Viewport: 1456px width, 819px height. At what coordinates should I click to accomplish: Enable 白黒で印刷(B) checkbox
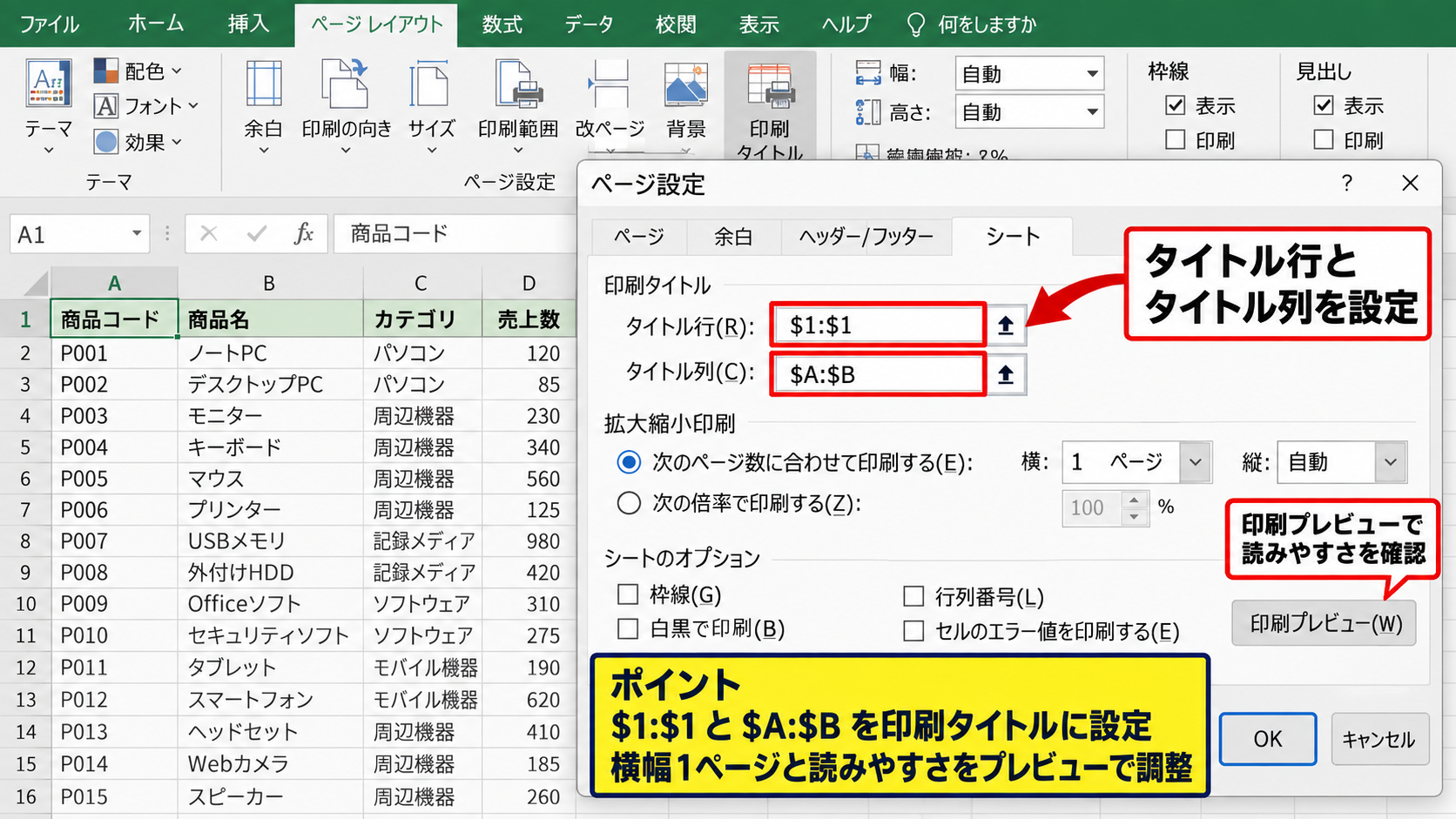[x=628, y=628]
